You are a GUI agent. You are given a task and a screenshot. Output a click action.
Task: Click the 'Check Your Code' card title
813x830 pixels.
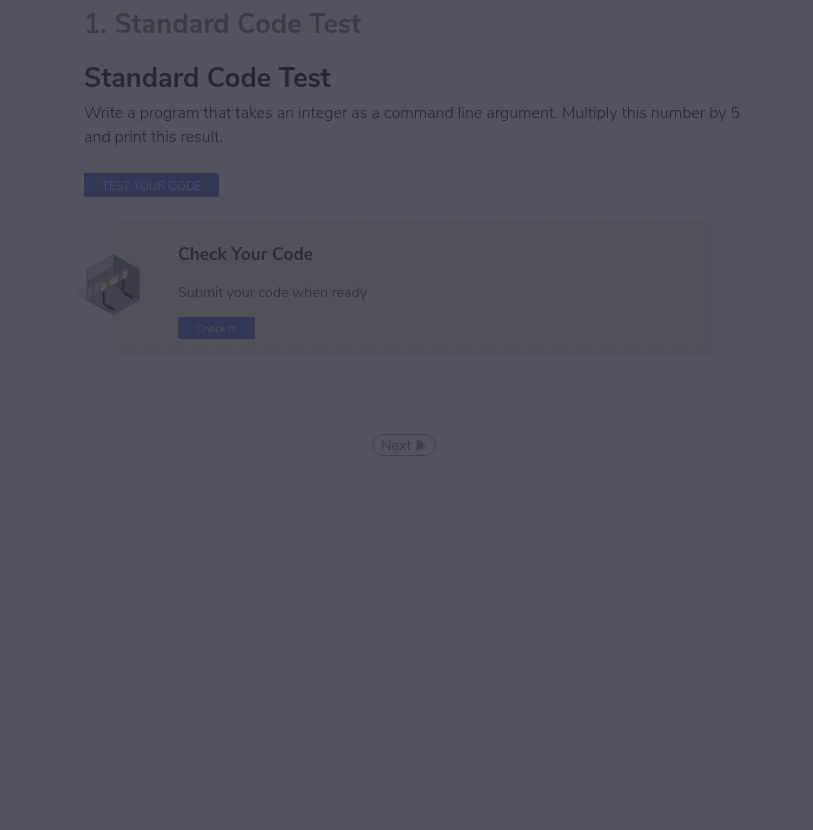[245, 254]
